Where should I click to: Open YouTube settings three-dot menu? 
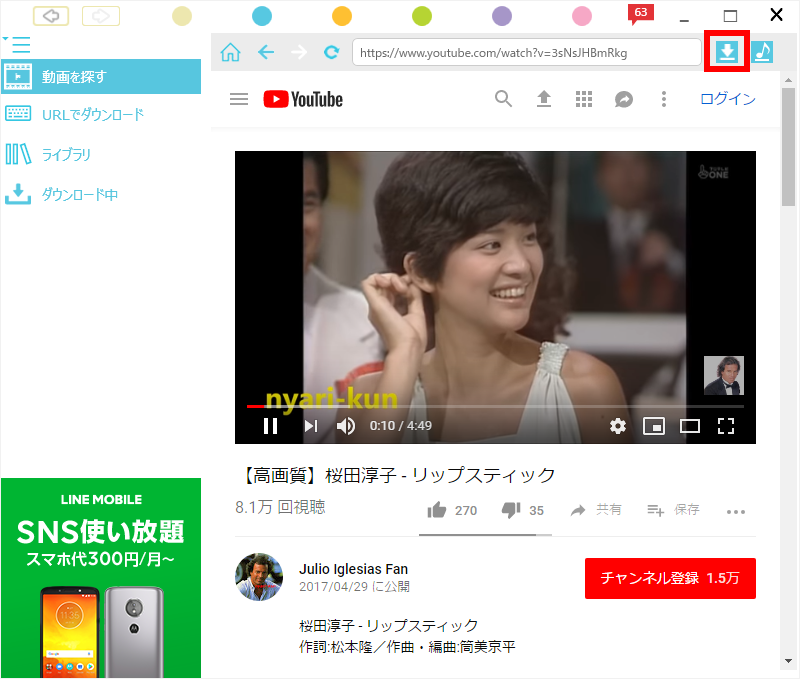(x=664, y=99)
